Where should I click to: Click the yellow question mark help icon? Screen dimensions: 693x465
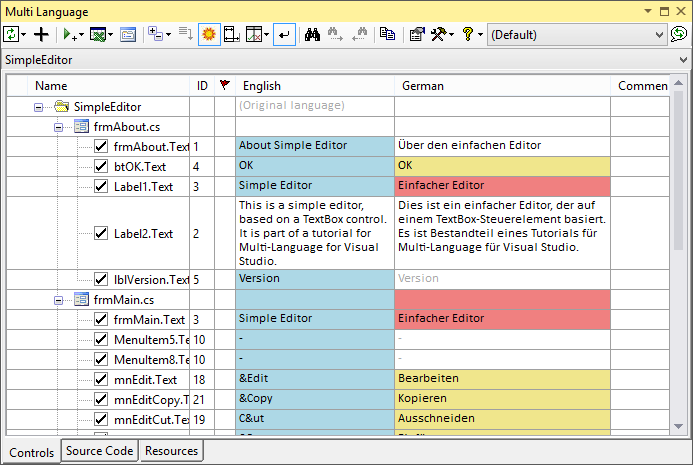click(x=467, y=34)
